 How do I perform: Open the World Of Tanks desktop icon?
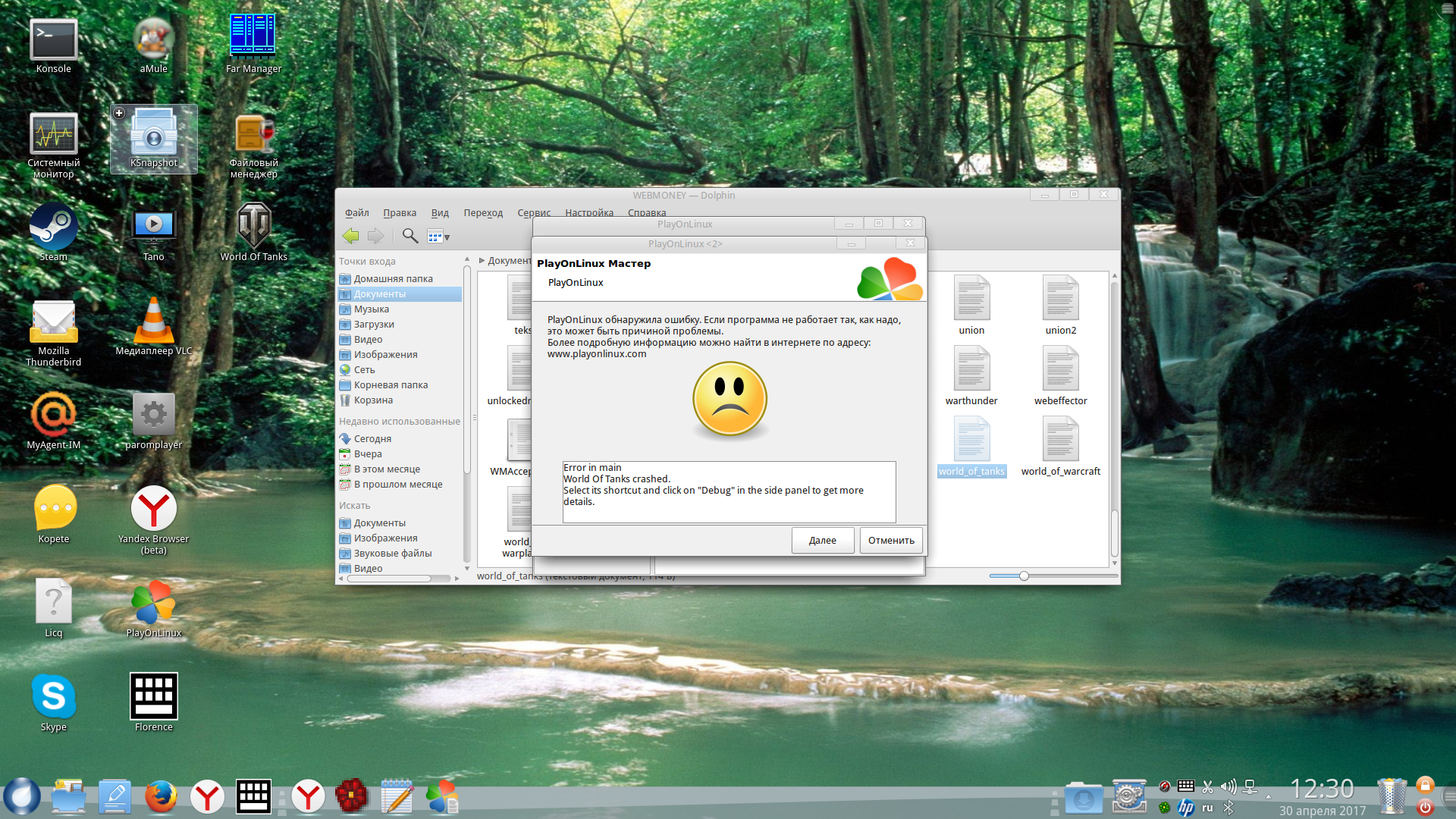(253, 227)
